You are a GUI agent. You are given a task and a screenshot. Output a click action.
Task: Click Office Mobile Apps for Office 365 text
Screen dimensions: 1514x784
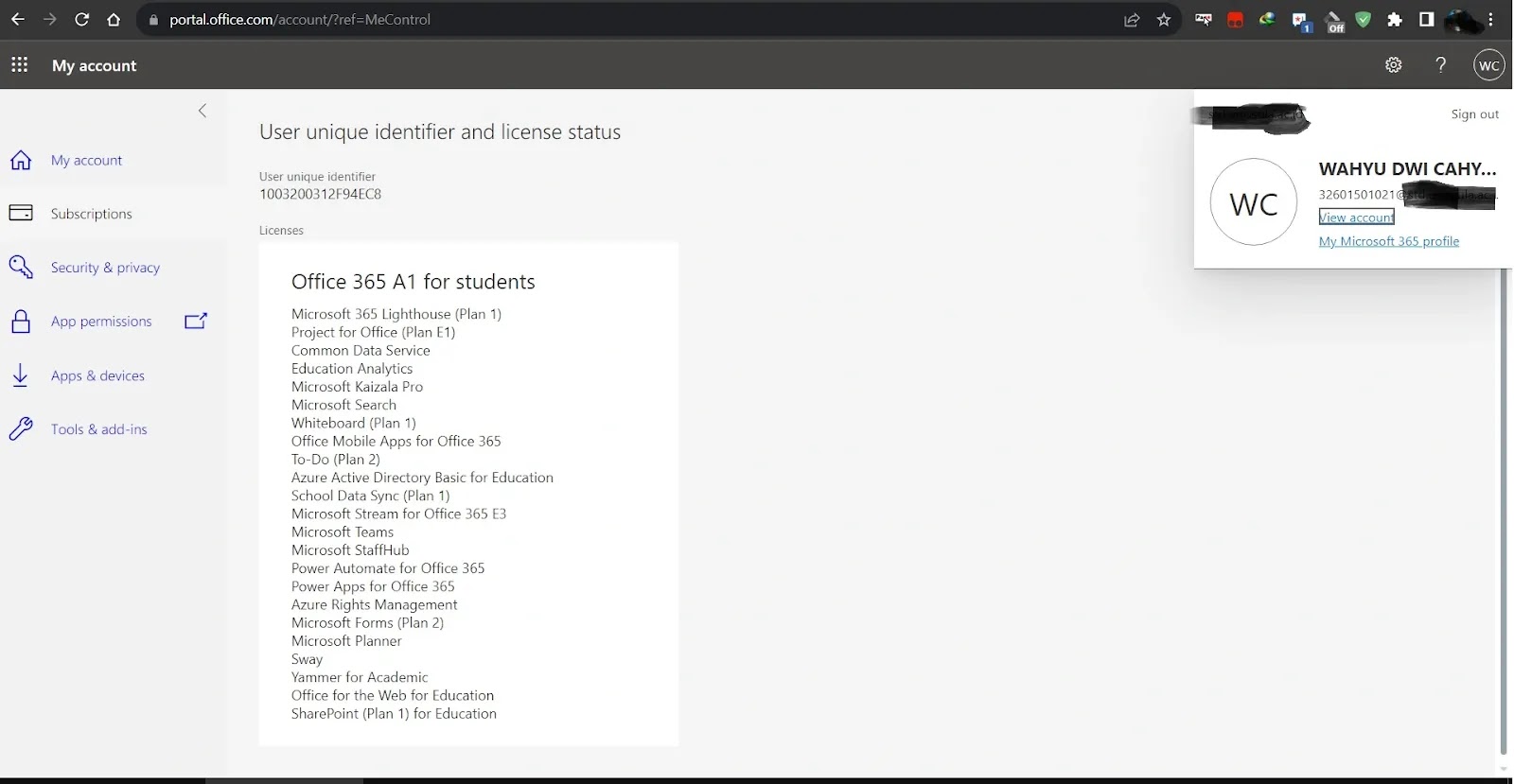click(x=396, y=441)
